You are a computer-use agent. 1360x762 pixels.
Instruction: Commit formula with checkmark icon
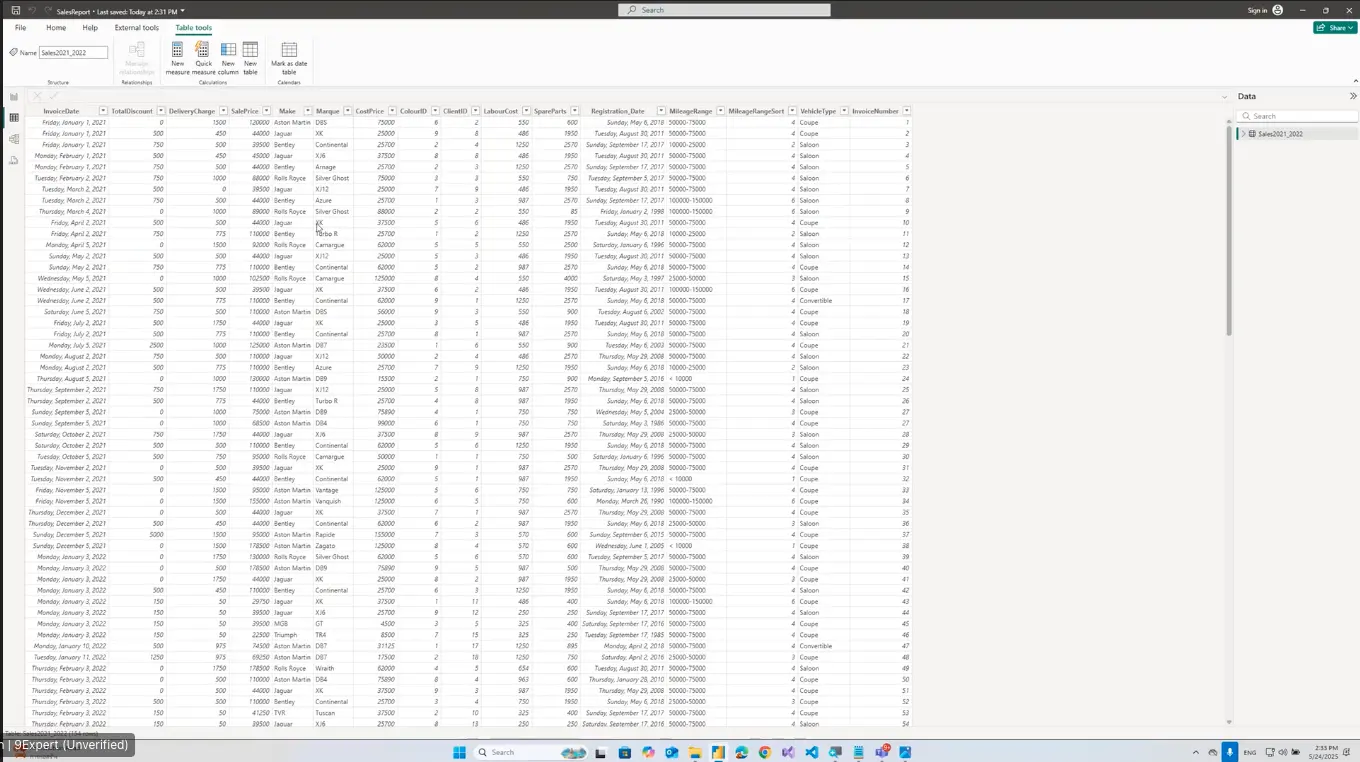[53, 97]
